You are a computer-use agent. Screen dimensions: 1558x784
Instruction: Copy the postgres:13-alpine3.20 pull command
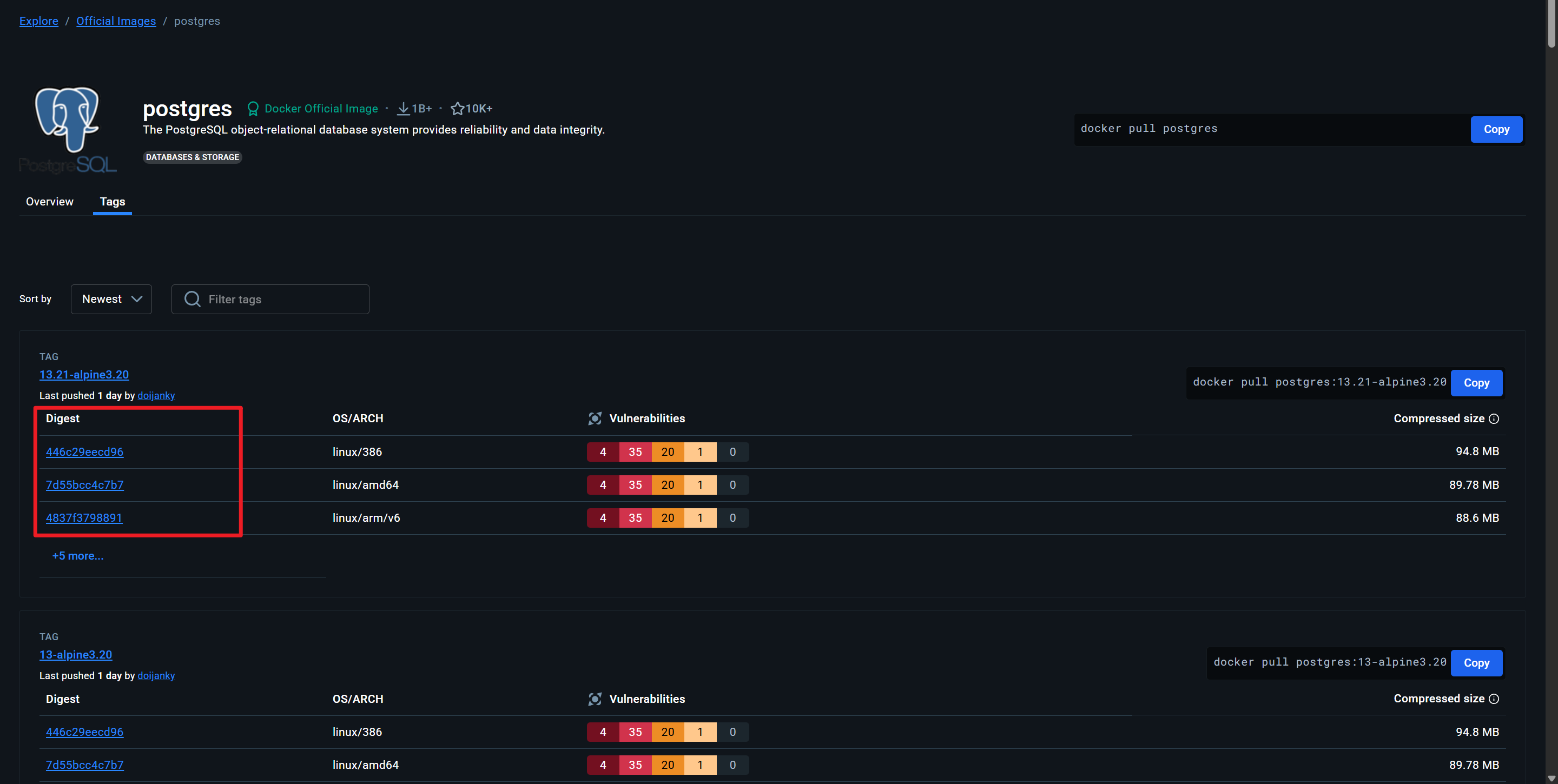(x=1476, y=663)
